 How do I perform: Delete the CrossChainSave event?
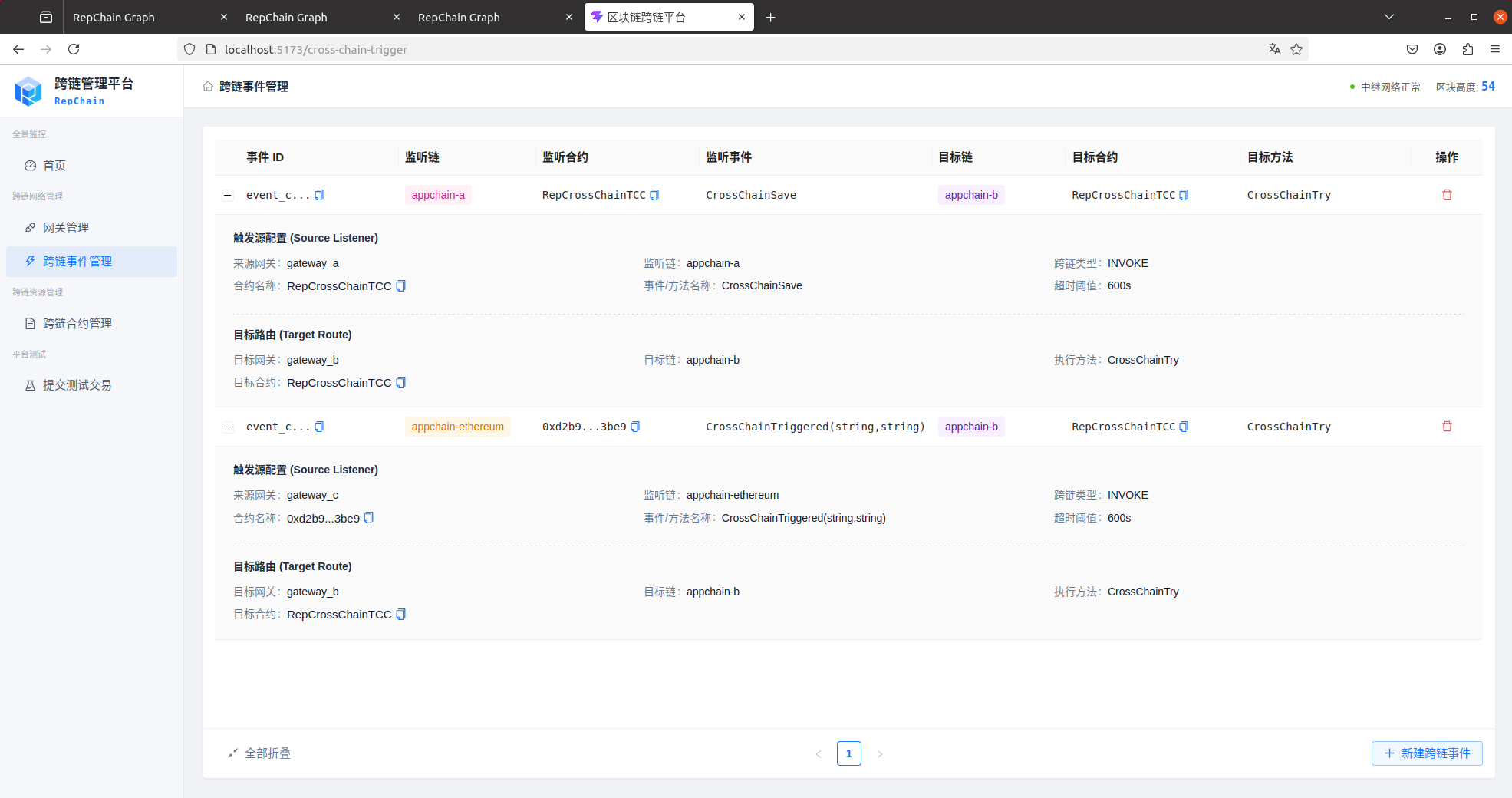tap(1447, 195)
